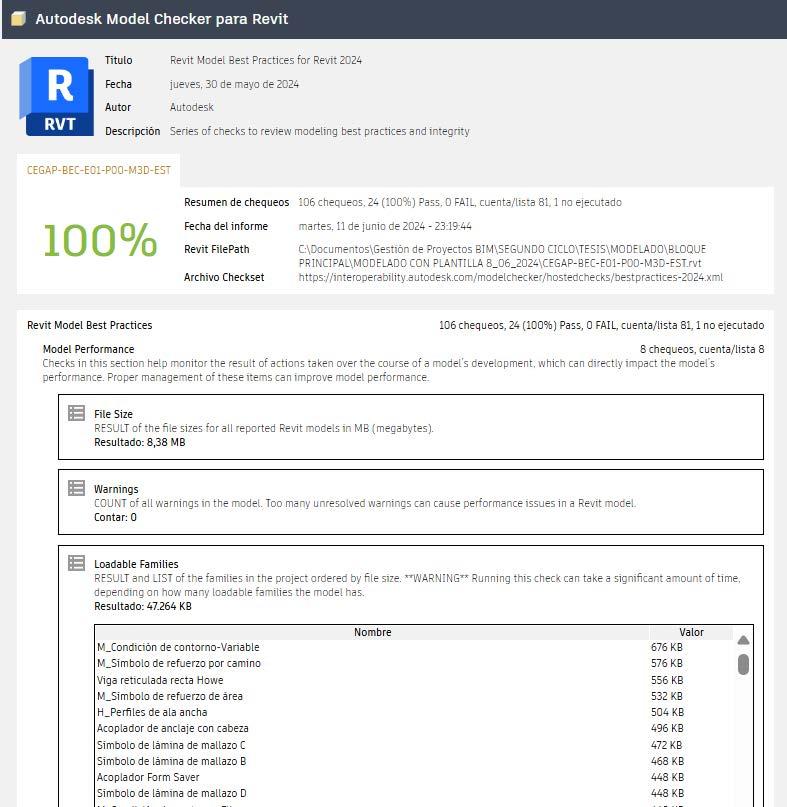Click Resultado: 8,38 MB text
This screenshot has width=787, height=807.
(x=139, y=442)
